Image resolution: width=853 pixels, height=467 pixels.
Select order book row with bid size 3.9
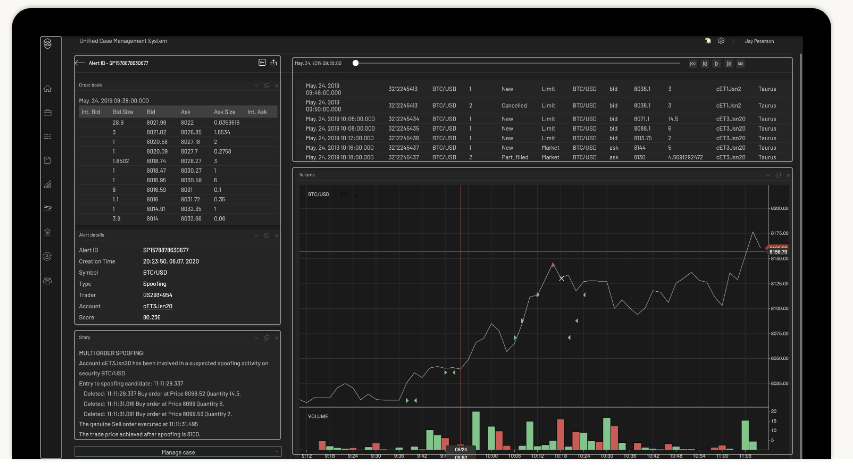point(178,218)
